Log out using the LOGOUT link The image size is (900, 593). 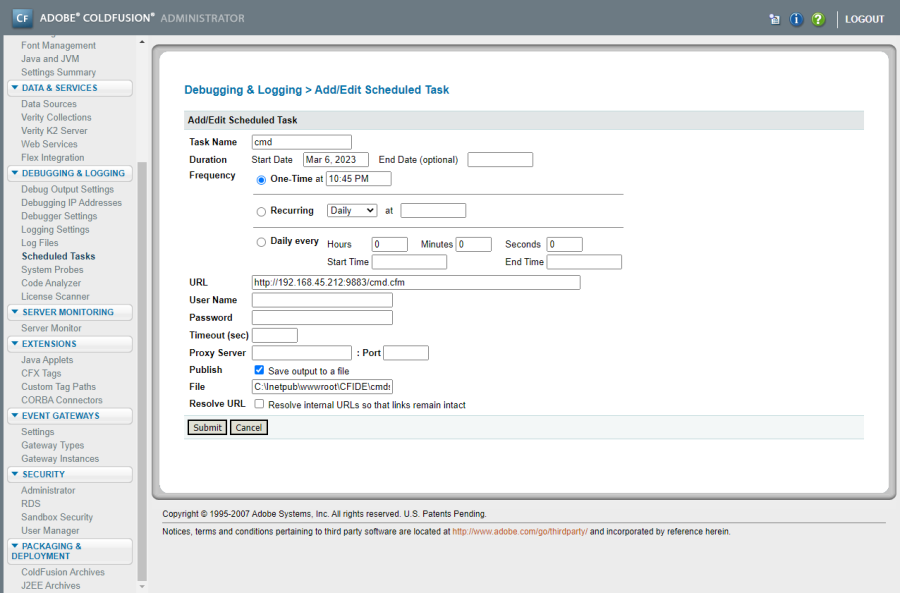864,20
